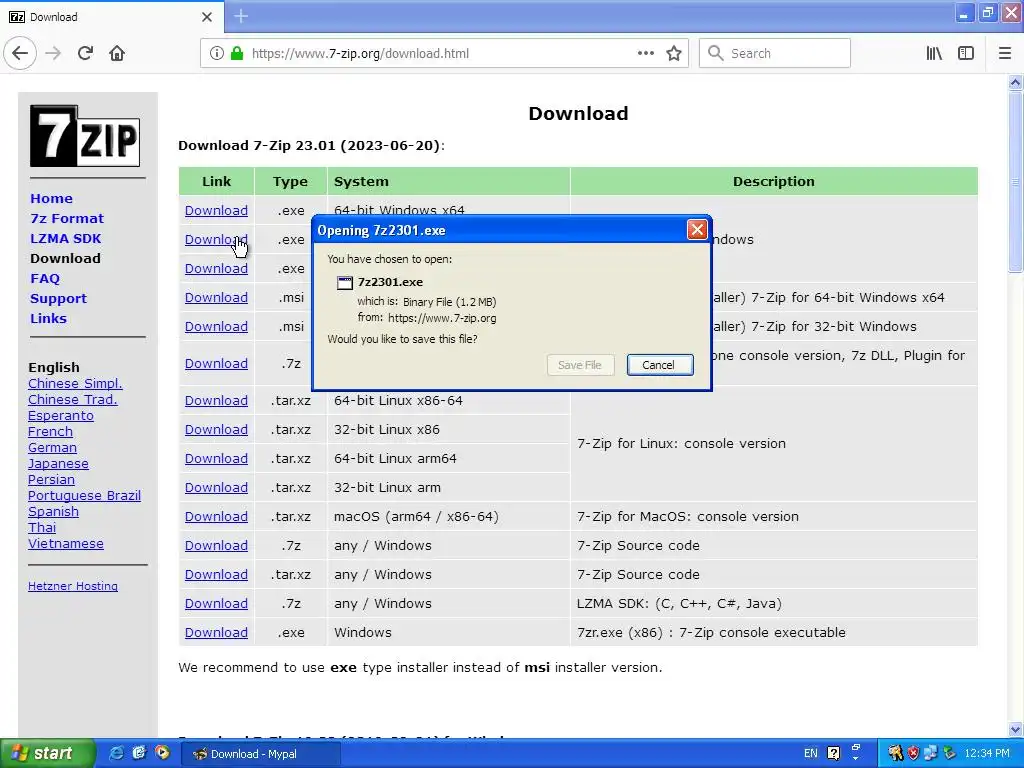
Task: Select the Download - Mypal taskbar button
Action: 260,754
